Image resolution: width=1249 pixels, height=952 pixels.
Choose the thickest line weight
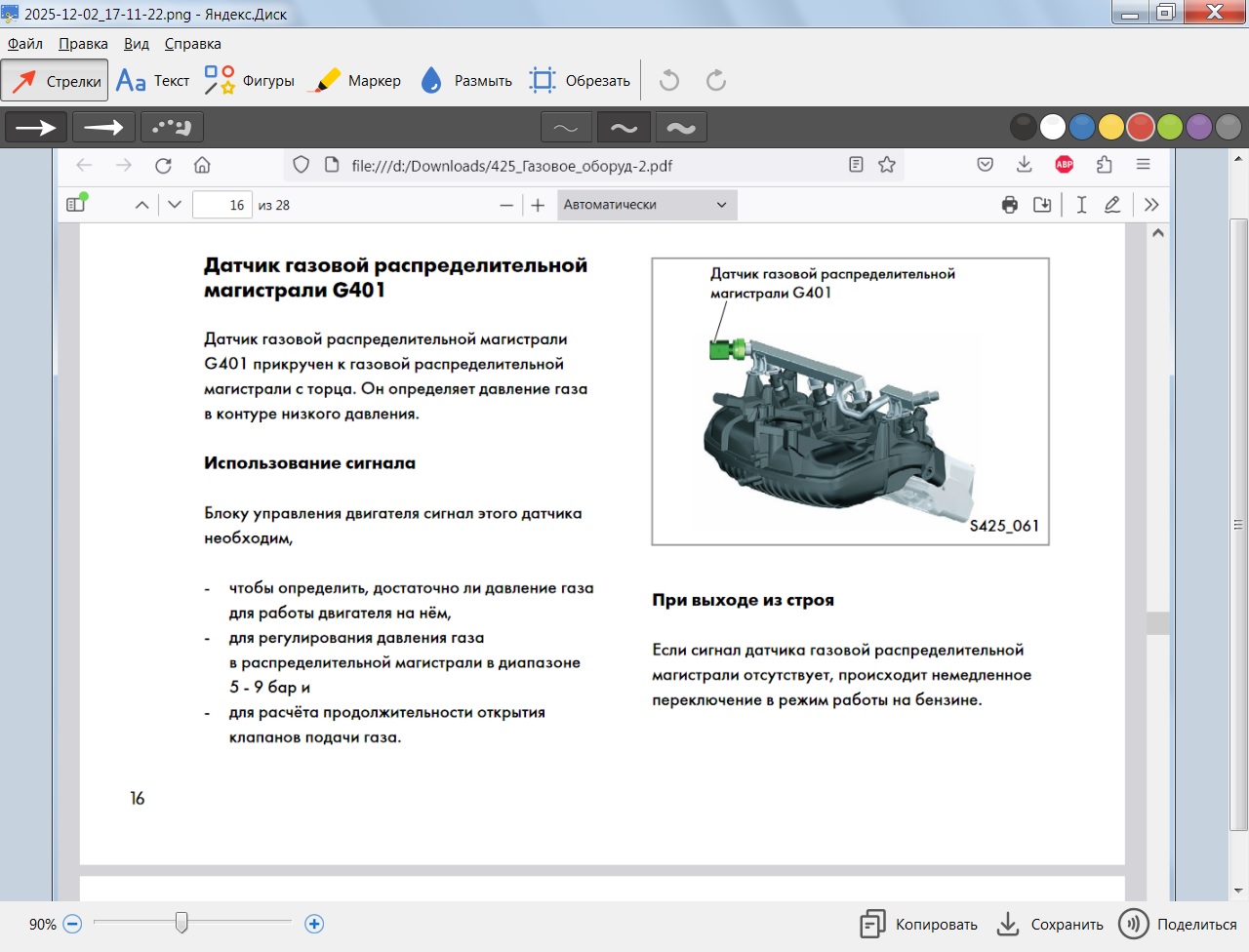(681, 128)
